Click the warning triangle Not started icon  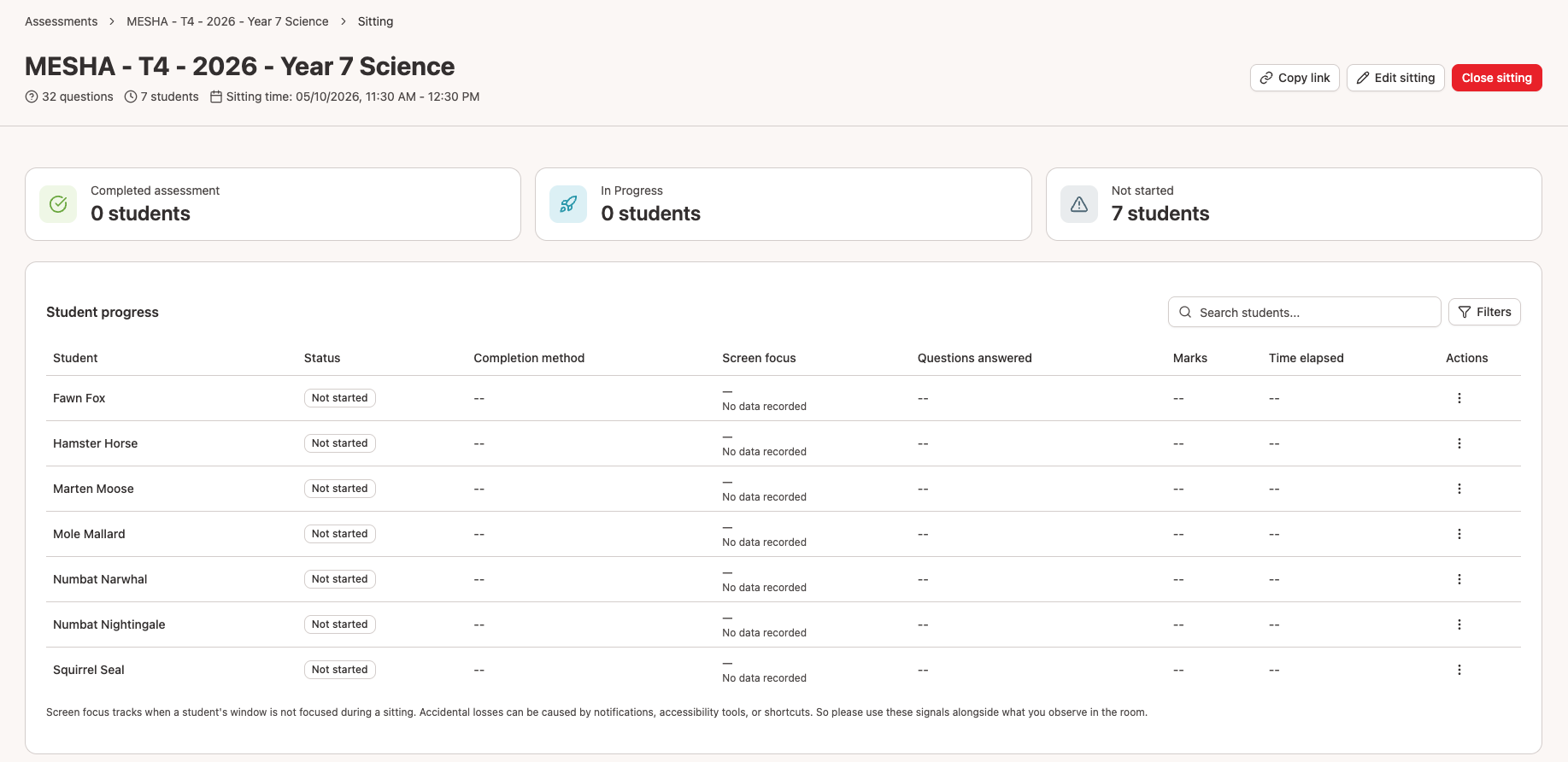1079,204
